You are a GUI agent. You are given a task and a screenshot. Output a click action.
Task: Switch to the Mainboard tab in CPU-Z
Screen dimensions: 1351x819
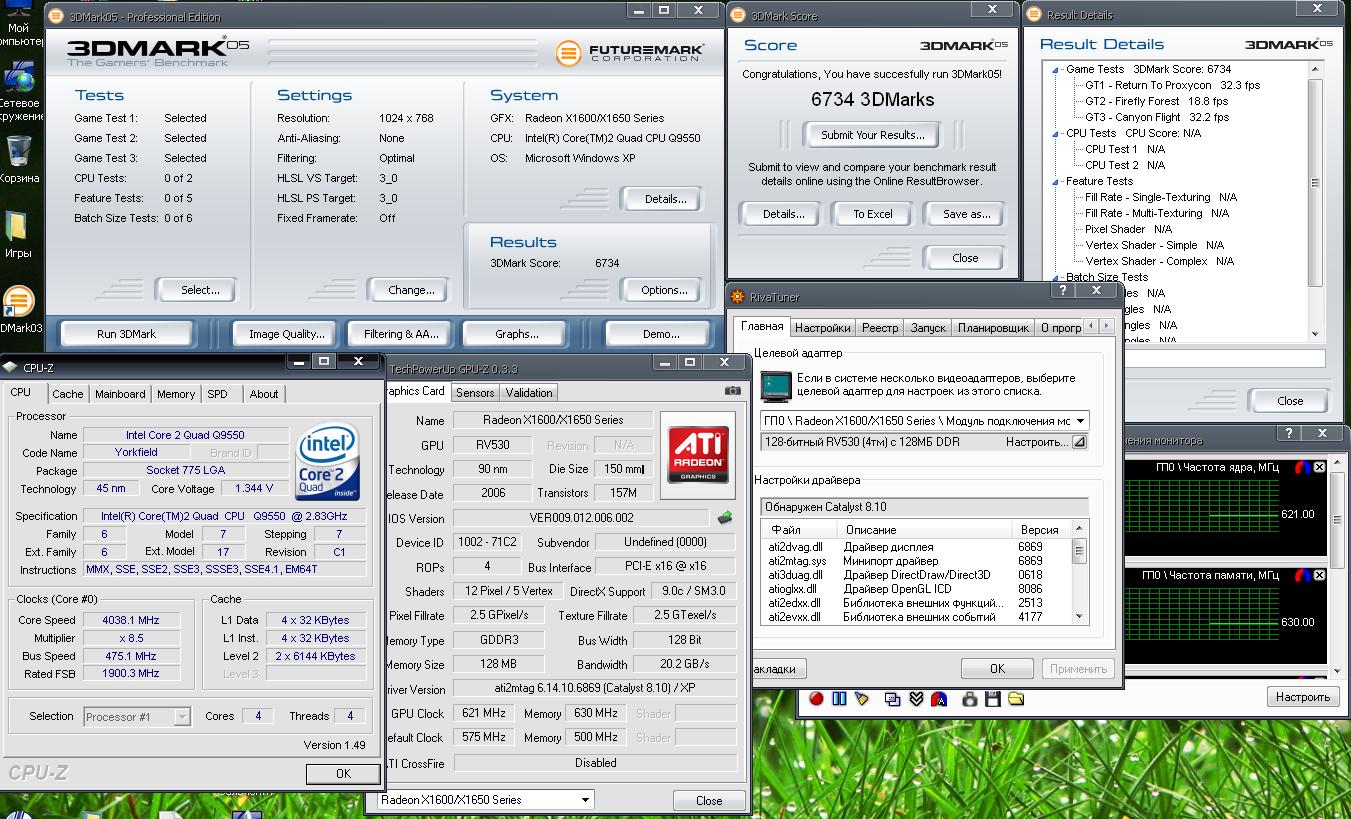(120, 394)
